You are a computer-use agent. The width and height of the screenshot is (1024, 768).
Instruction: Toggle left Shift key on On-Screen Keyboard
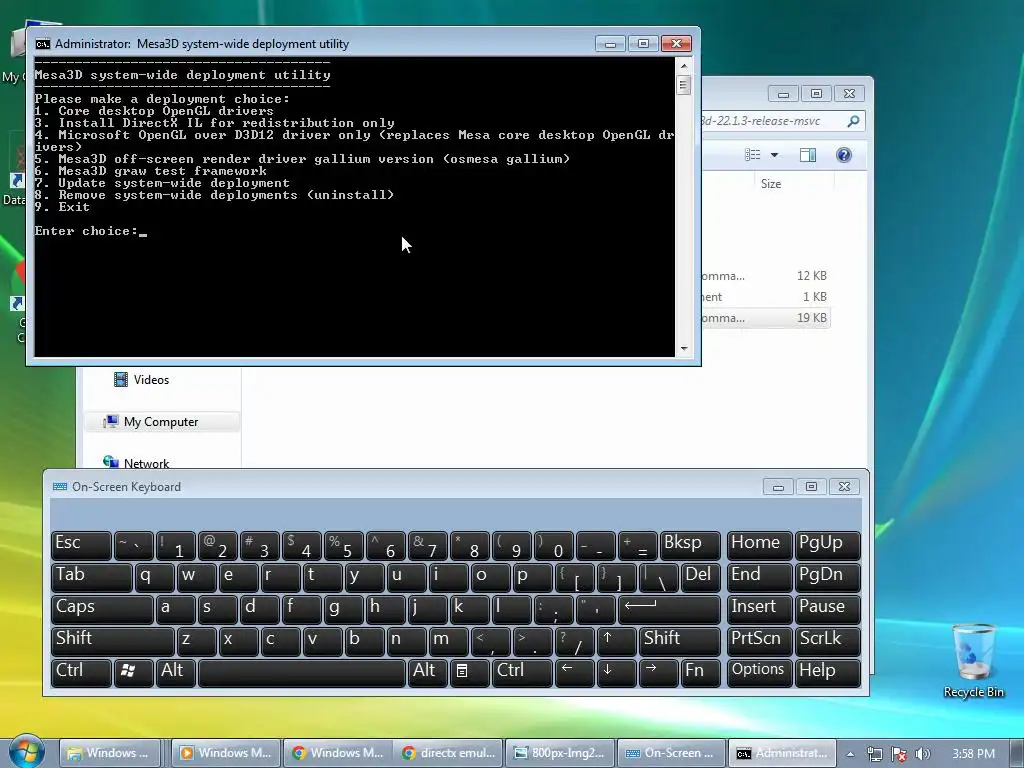112,641
